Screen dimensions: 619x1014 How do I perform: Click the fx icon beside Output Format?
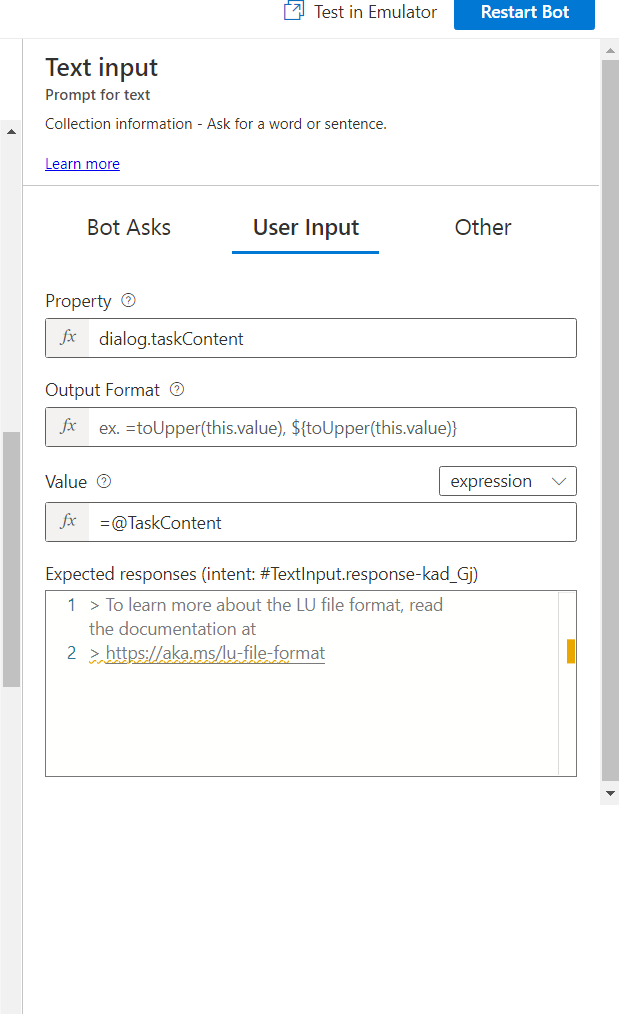tap(66, 426)
